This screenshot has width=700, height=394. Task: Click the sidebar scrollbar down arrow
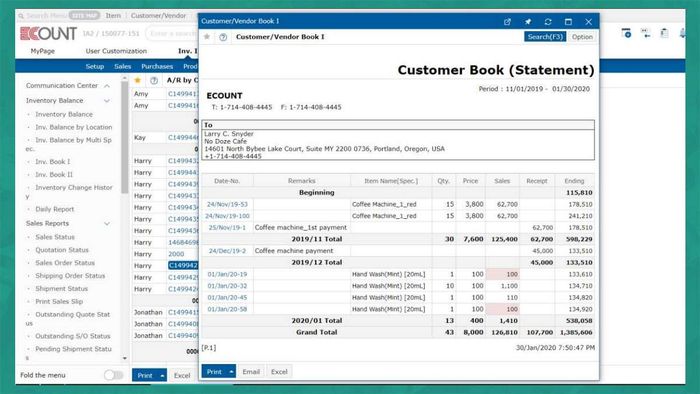point(125,358)
